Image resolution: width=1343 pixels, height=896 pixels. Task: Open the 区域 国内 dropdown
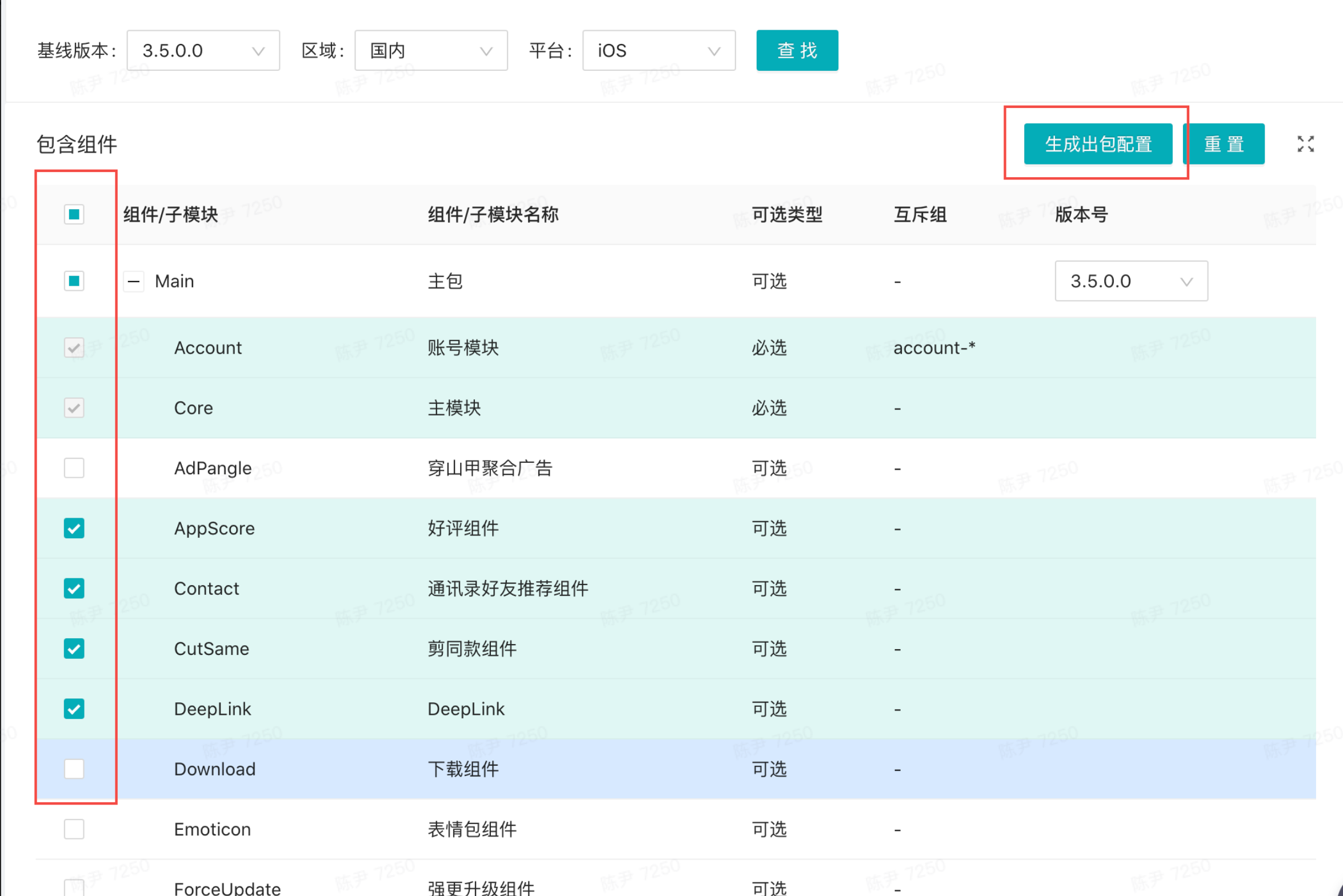[431, 50]
